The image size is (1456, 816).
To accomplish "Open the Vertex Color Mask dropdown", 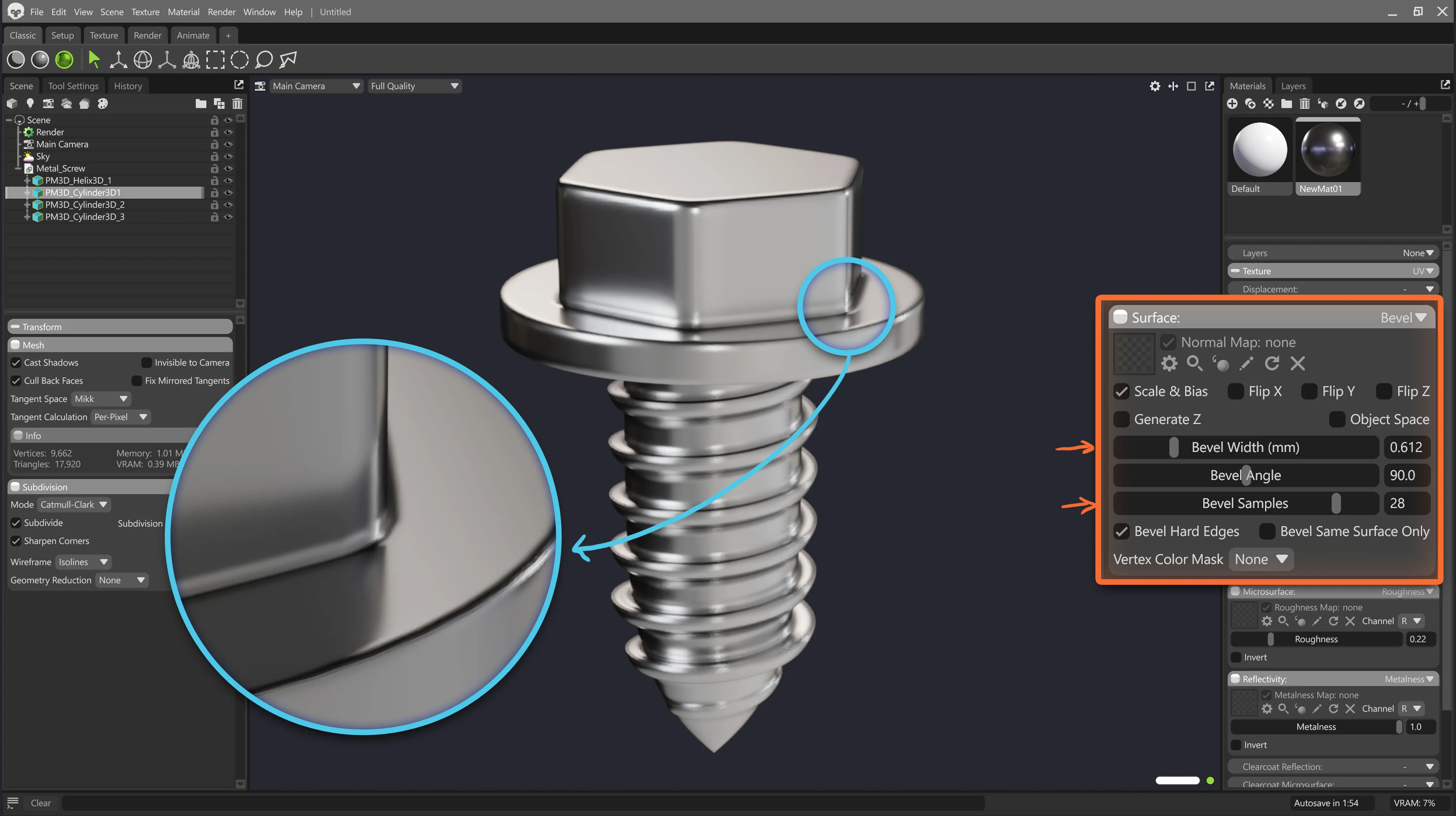I will coord(1261,559).
